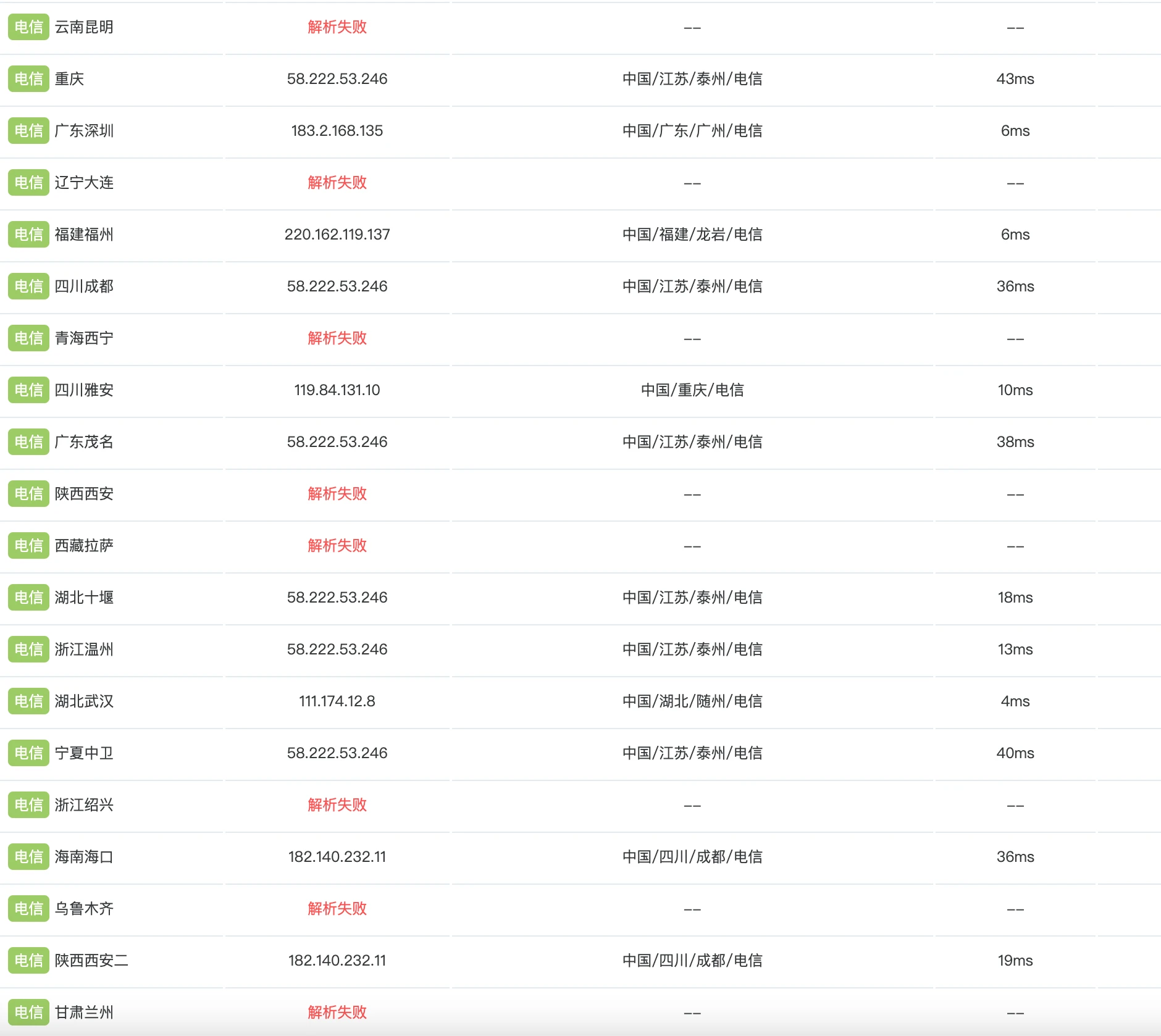This screenshot has width=1161, height=1036.
Task: Click the 电信 tag for 广东深圳
Action: coord(28,131)
